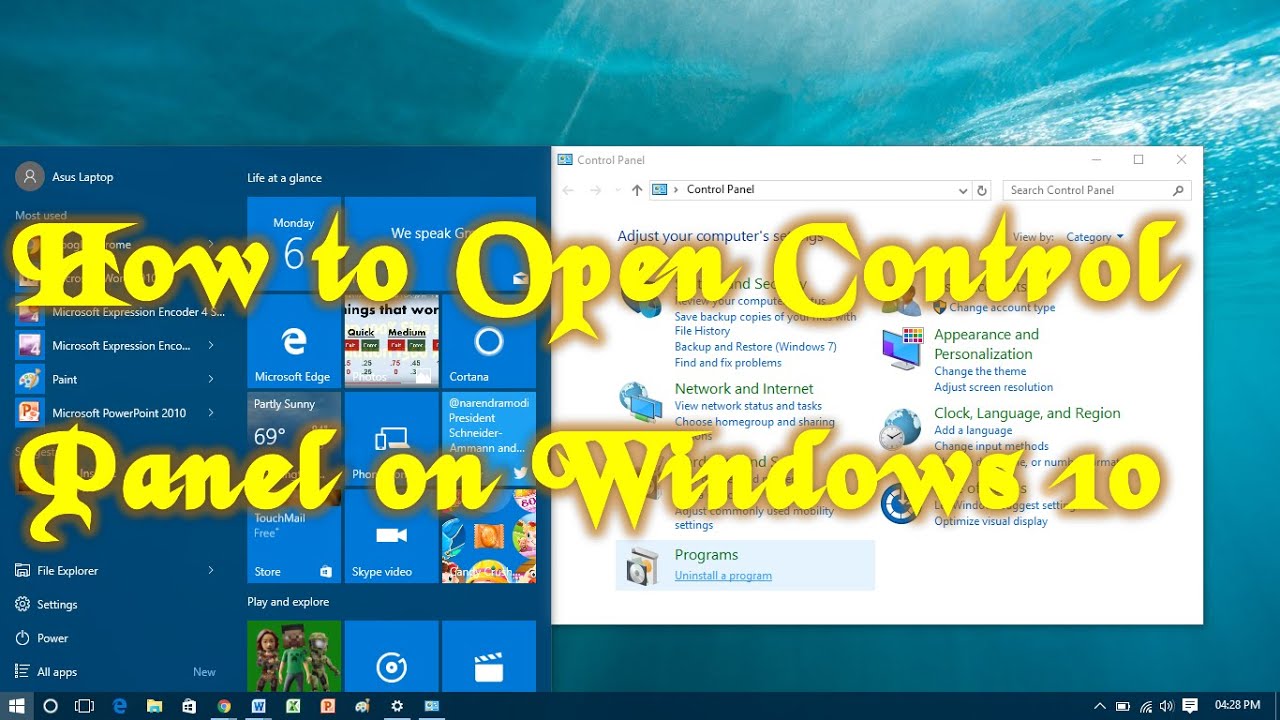
Task: Open Backup and Restore (Windows 7)
Action: 756,347
